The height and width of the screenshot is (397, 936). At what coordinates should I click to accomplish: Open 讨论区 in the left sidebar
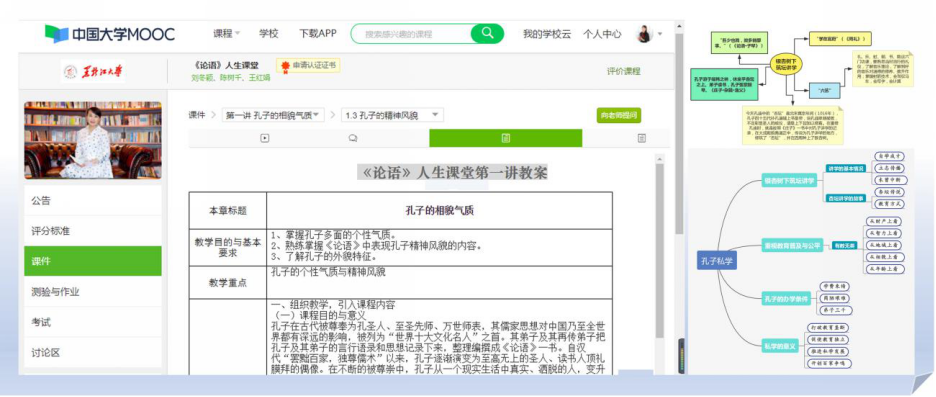[93, 353]
